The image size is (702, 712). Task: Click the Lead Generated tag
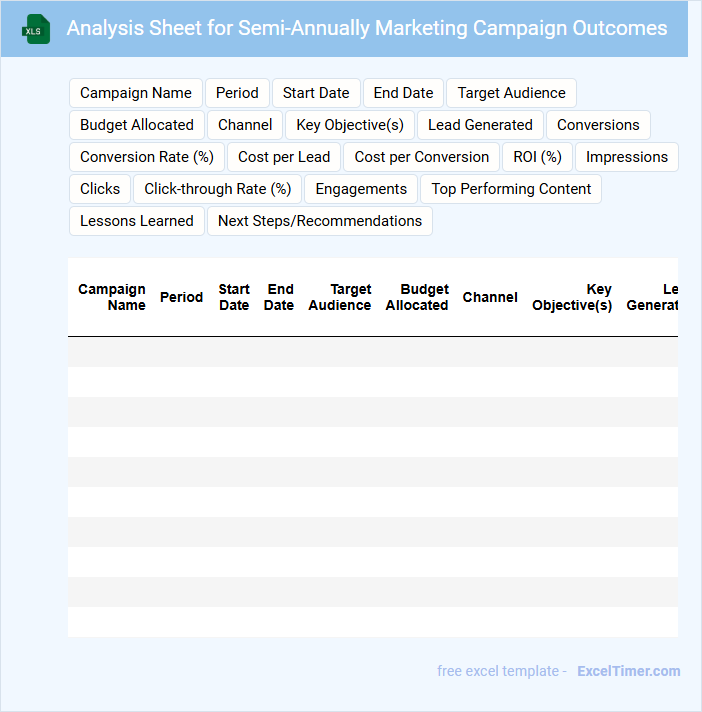click(480, 125)
